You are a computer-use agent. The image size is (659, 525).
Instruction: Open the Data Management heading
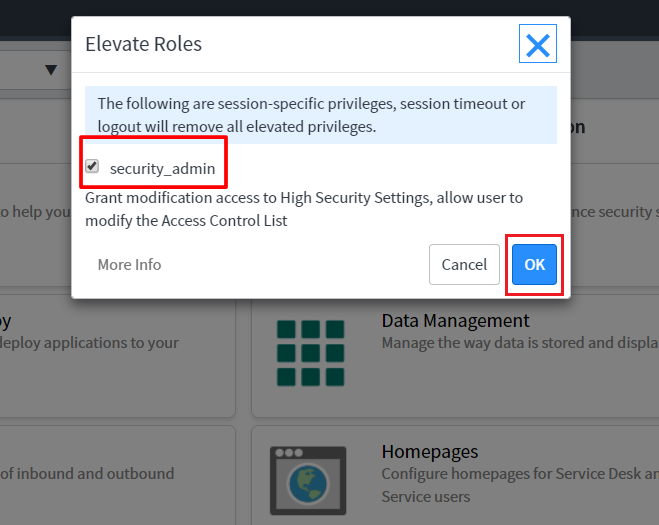(x=455, y=321)
